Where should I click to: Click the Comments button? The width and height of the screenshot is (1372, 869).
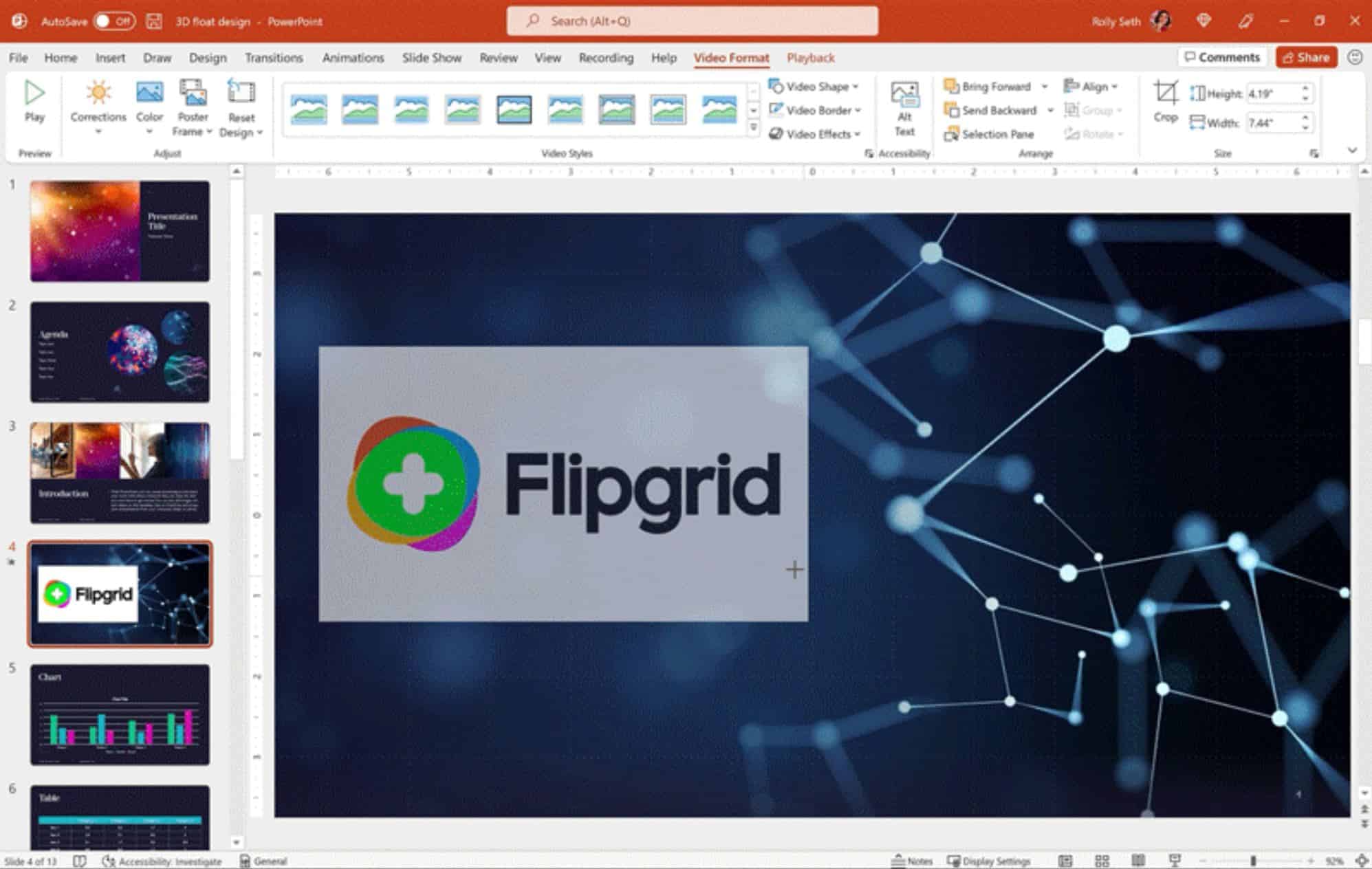point(1224,58)
